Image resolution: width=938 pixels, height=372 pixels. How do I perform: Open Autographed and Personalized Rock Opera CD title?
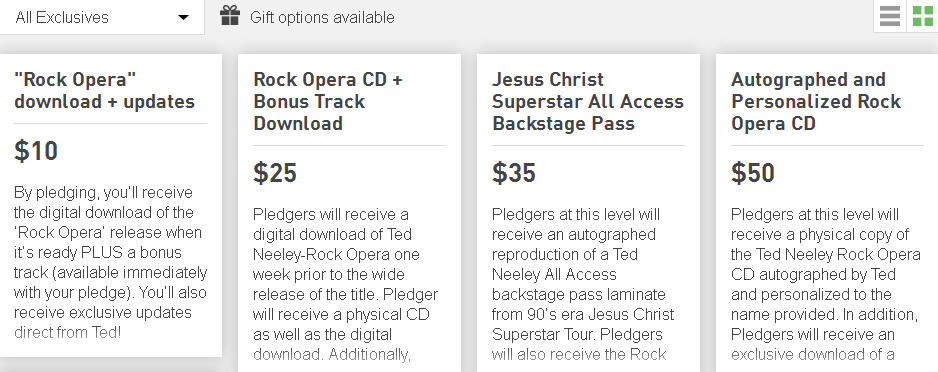pos(816,101)
